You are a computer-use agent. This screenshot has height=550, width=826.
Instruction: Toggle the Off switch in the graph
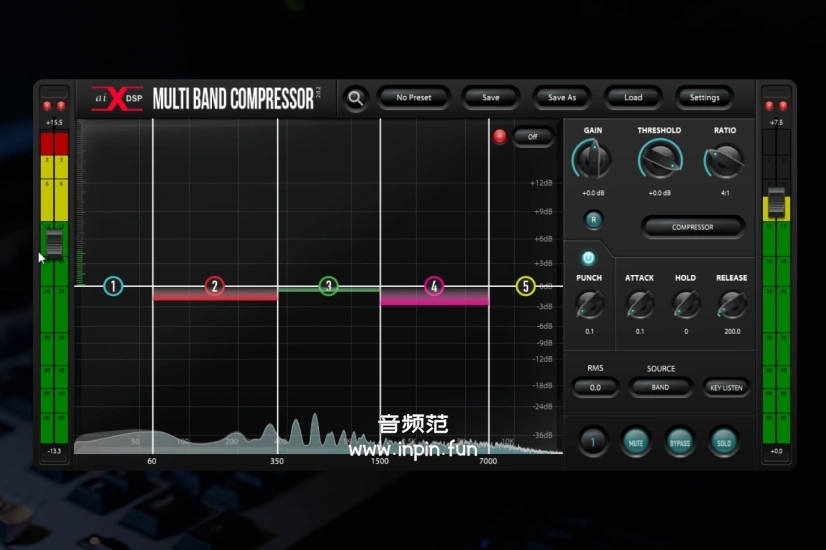coord(533,137)
